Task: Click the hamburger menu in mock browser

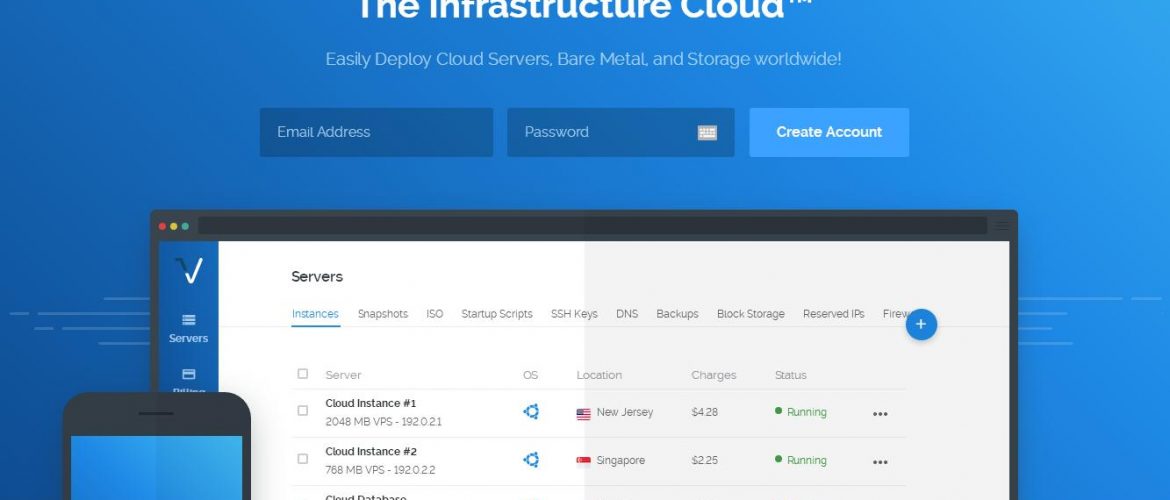Action: (1002, 225)
